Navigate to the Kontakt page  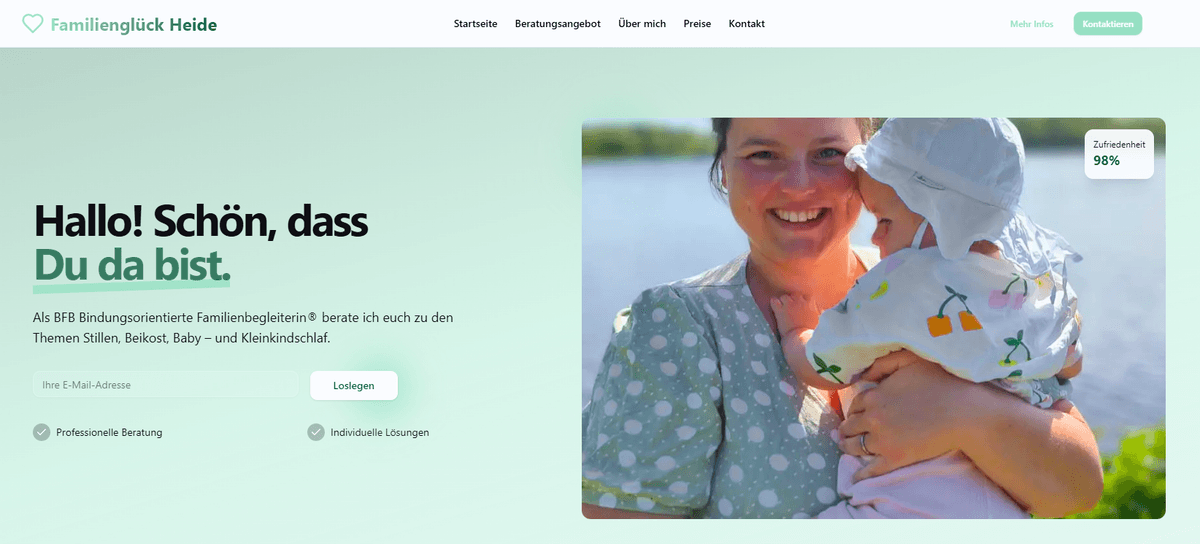click(747, 24)
